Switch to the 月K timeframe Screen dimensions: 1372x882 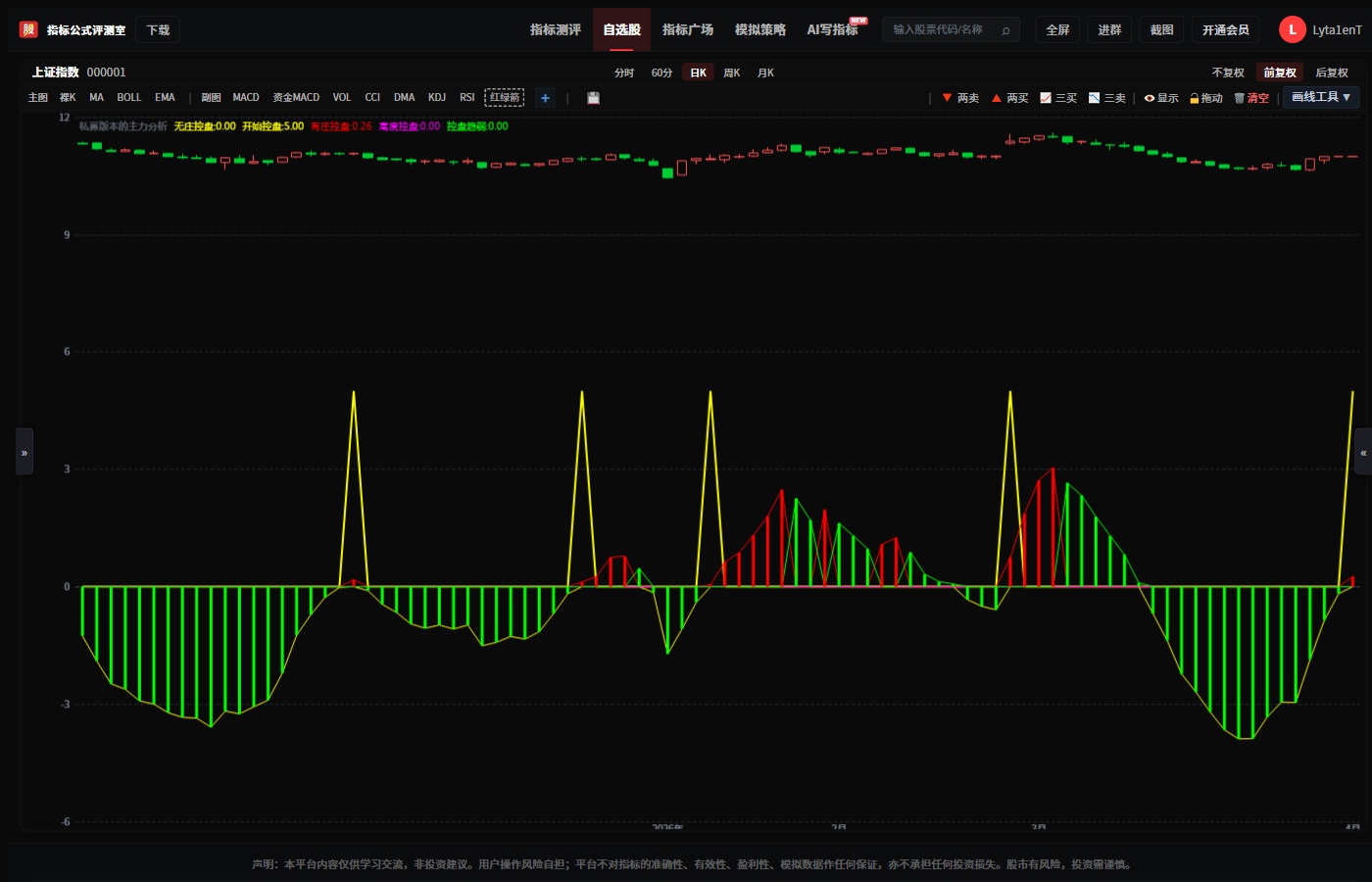[765, 73]
